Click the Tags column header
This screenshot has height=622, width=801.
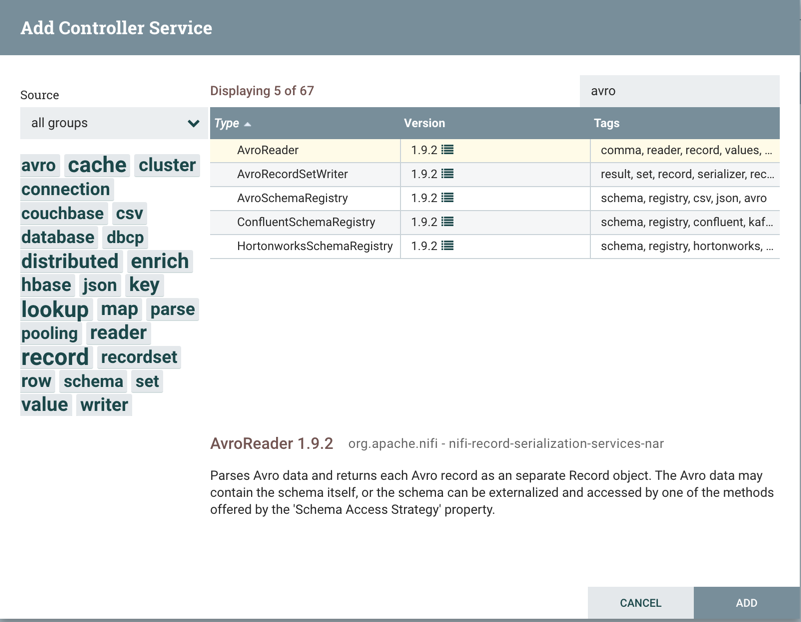(x=606, y=123)
